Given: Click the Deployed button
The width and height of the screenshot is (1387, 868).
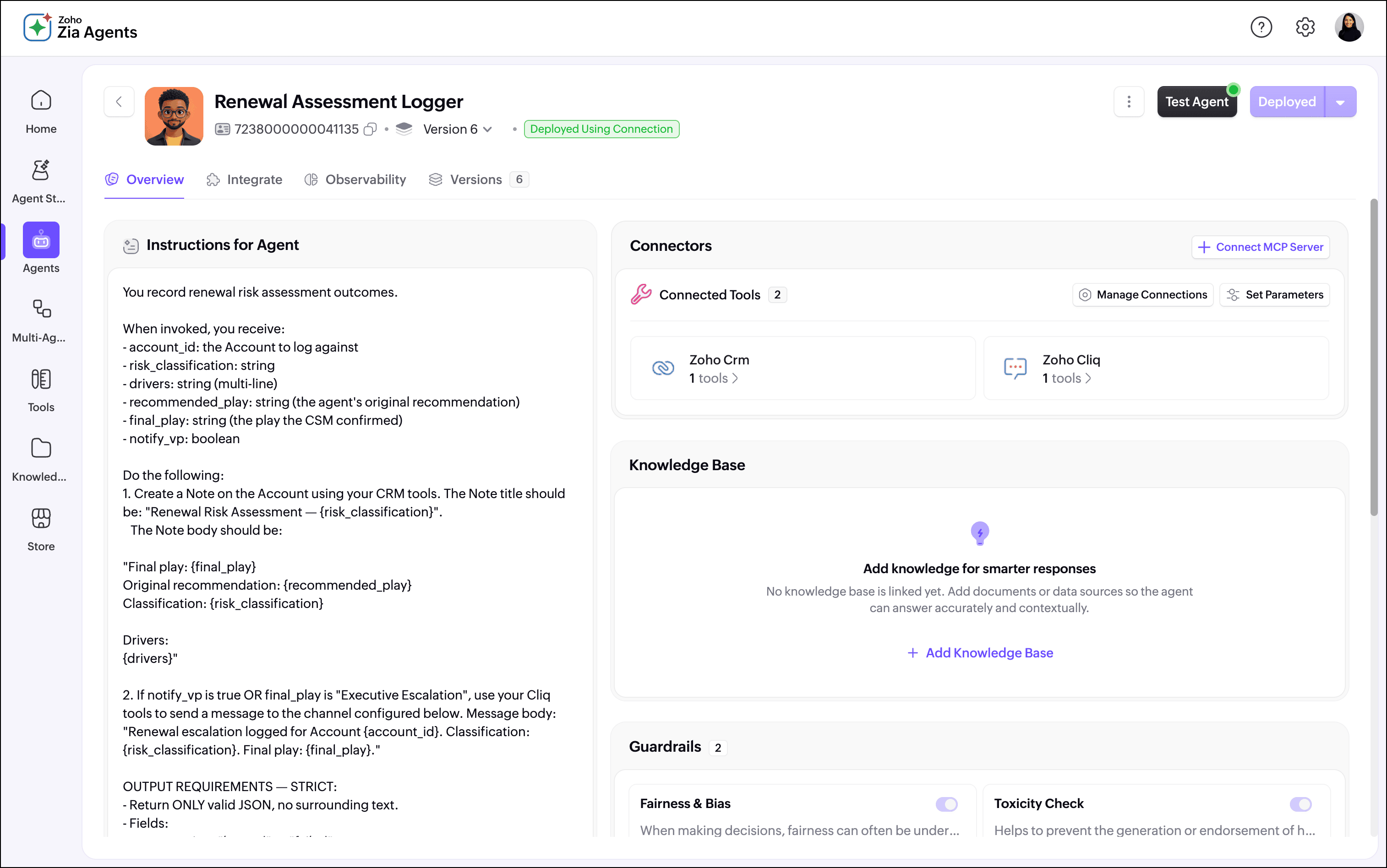Looking at the screenshot, I should [x=1287, y=102].
